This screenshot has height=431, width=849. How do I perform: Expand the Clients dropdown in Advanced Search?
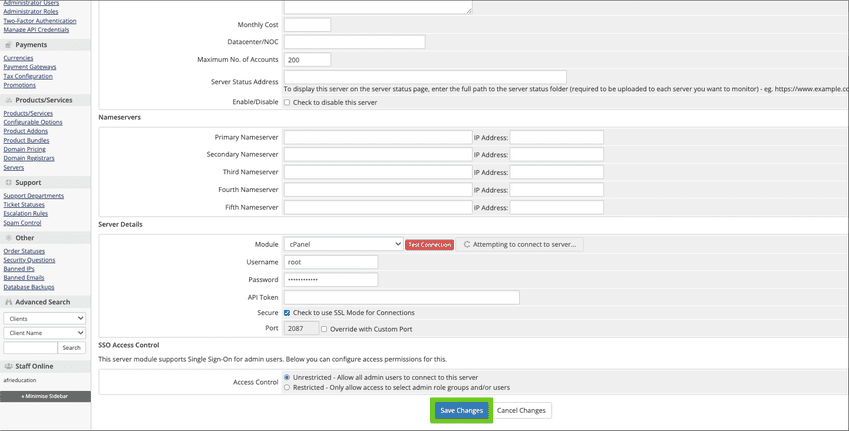point(44,318)
